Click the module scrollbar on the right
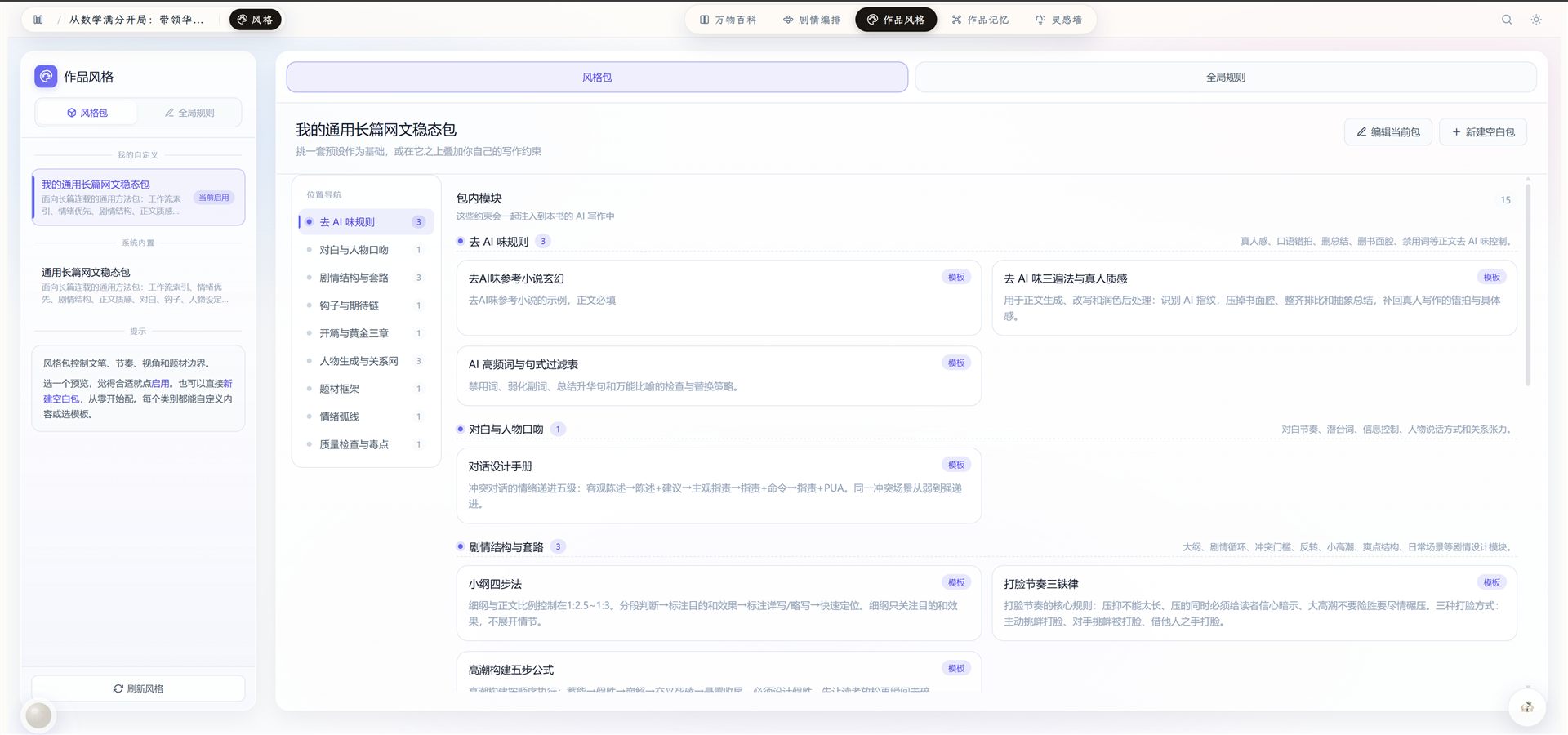 point(1527,284)
